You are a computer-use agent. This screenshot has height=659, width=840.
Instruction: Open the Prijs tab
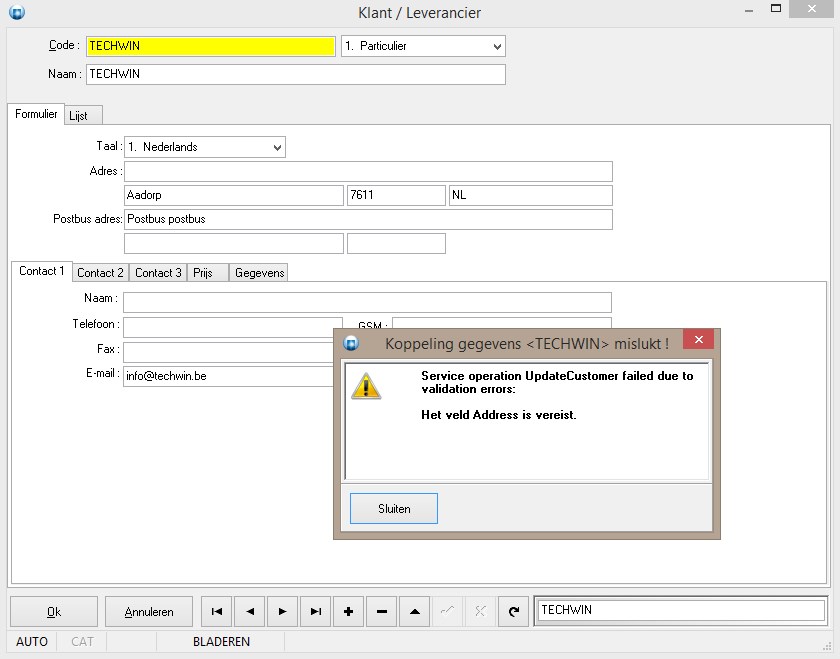(x=207, y=273)
